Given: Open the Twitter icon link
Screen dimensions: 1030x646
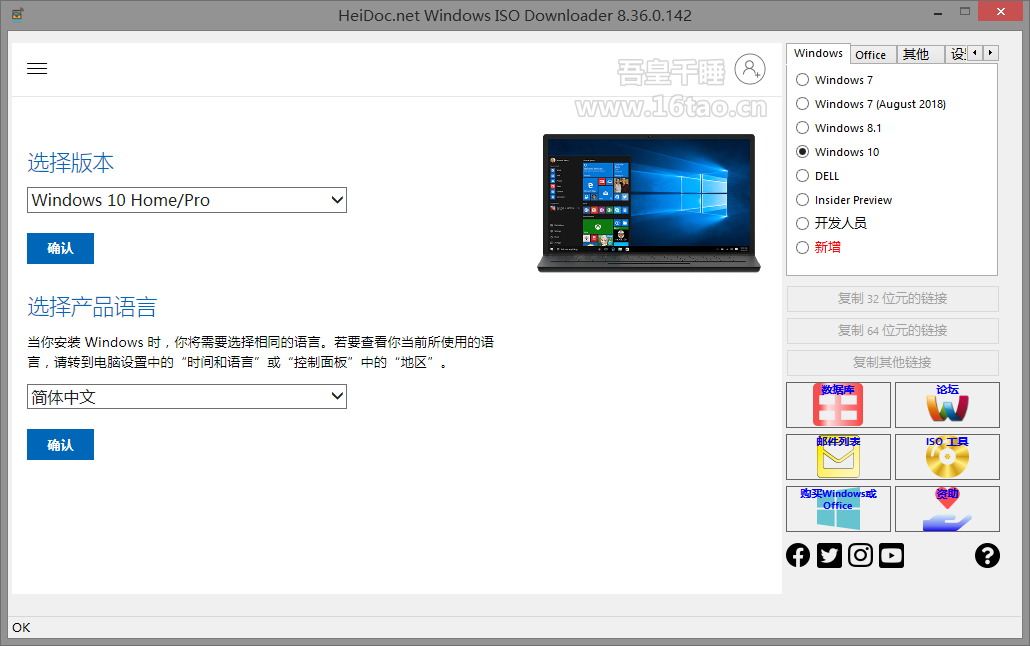Looking at the screenshot, I should tap(829, 555).
